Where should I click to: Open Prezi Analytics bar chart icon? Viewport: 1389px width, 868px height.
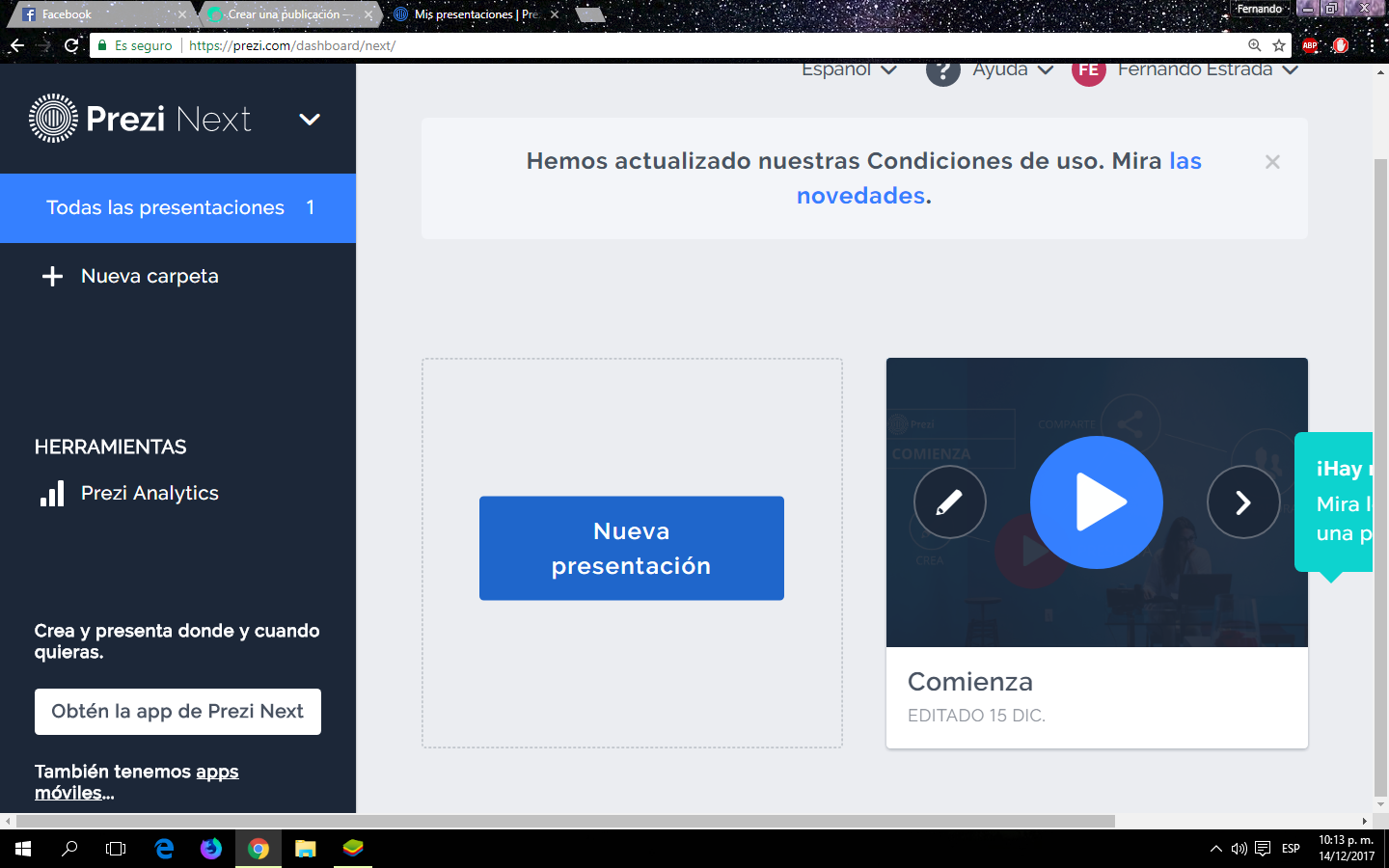click(x=52, y=494)
